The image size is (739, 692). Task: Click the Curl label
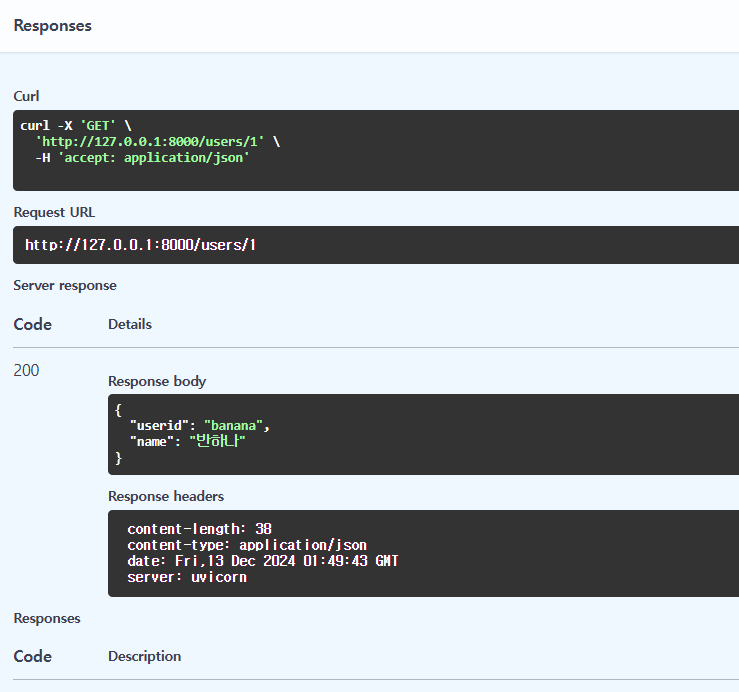(x=26, y=96)
